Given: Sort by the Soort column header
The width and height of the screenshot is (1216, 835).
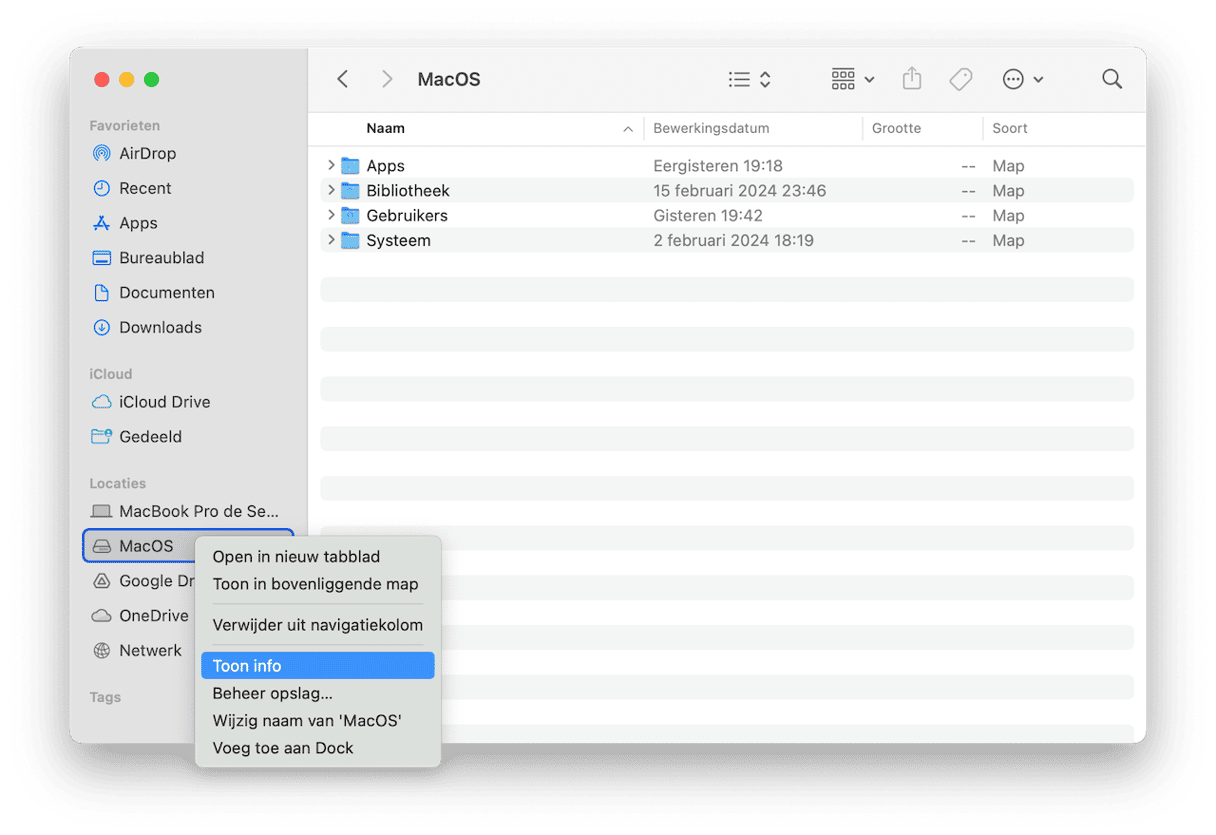Looking at the screenshot, I should pyautogui.click(x=1010, y=128).
